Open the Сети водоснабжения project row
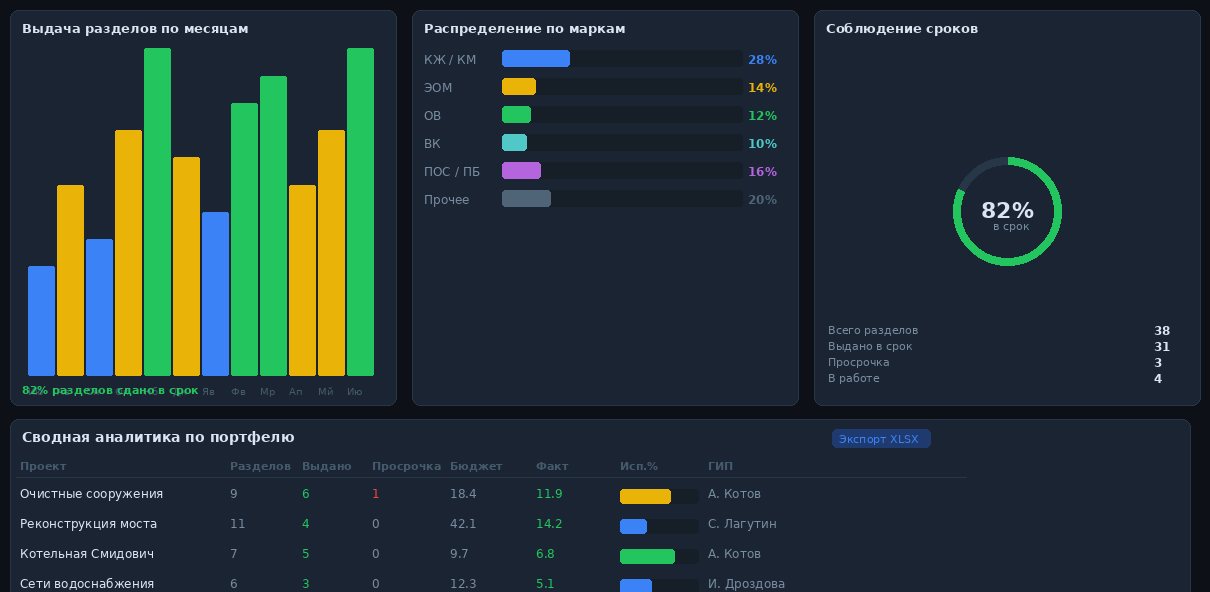Screen dimensions: 1210x592 tap(493, 584)
